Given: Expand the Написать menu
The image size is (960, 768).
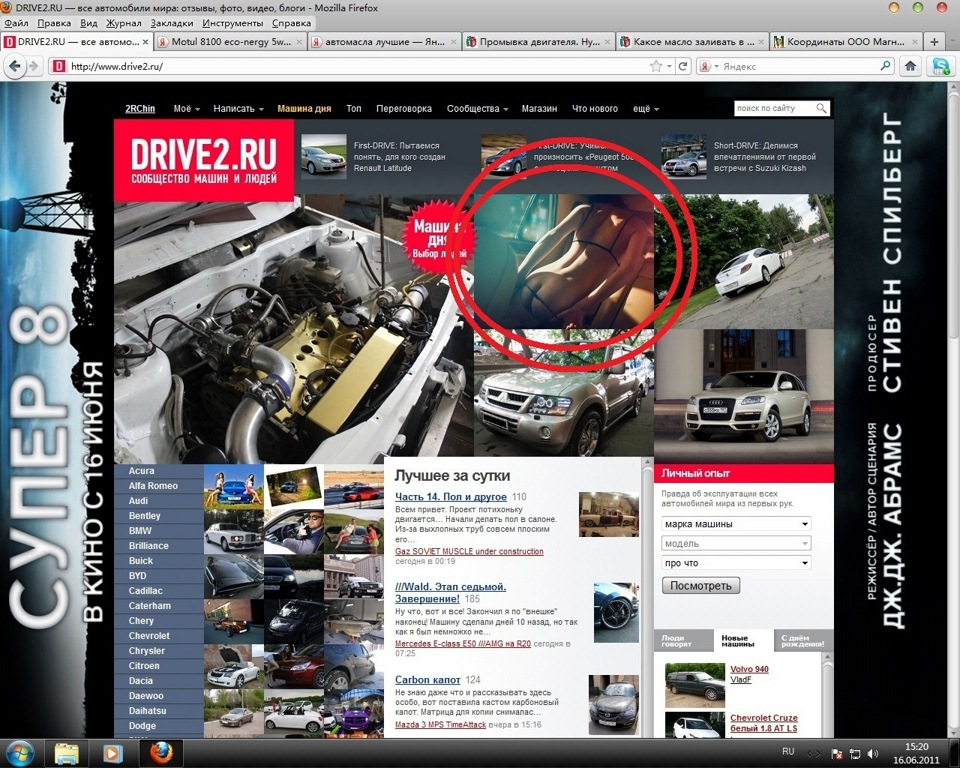Looking at the screenshot, I should coord(238,108).
